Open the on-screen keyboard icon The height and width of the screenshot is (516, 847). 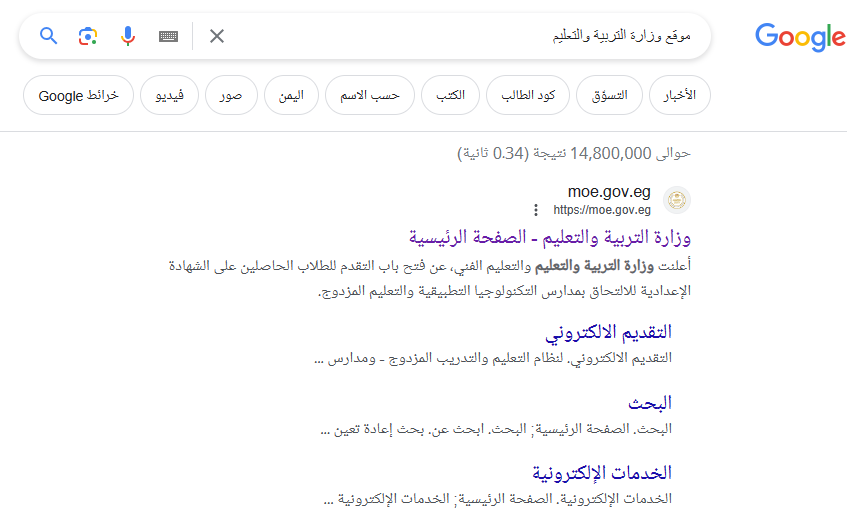click(x=169, y=36)
